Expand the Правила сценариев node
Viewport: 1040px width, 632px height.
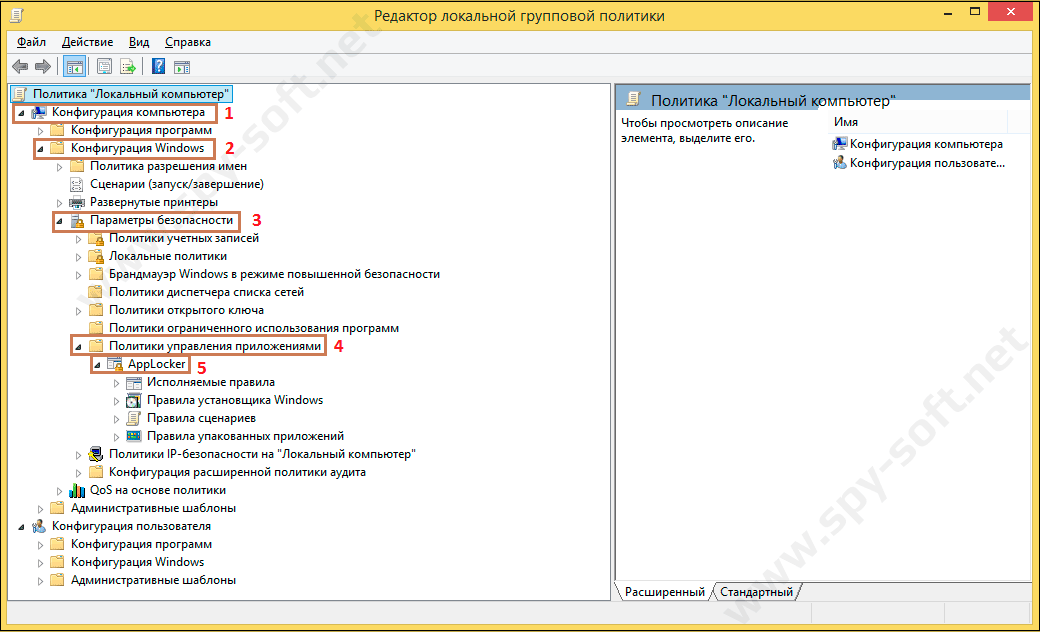click(x=117, y=419)
